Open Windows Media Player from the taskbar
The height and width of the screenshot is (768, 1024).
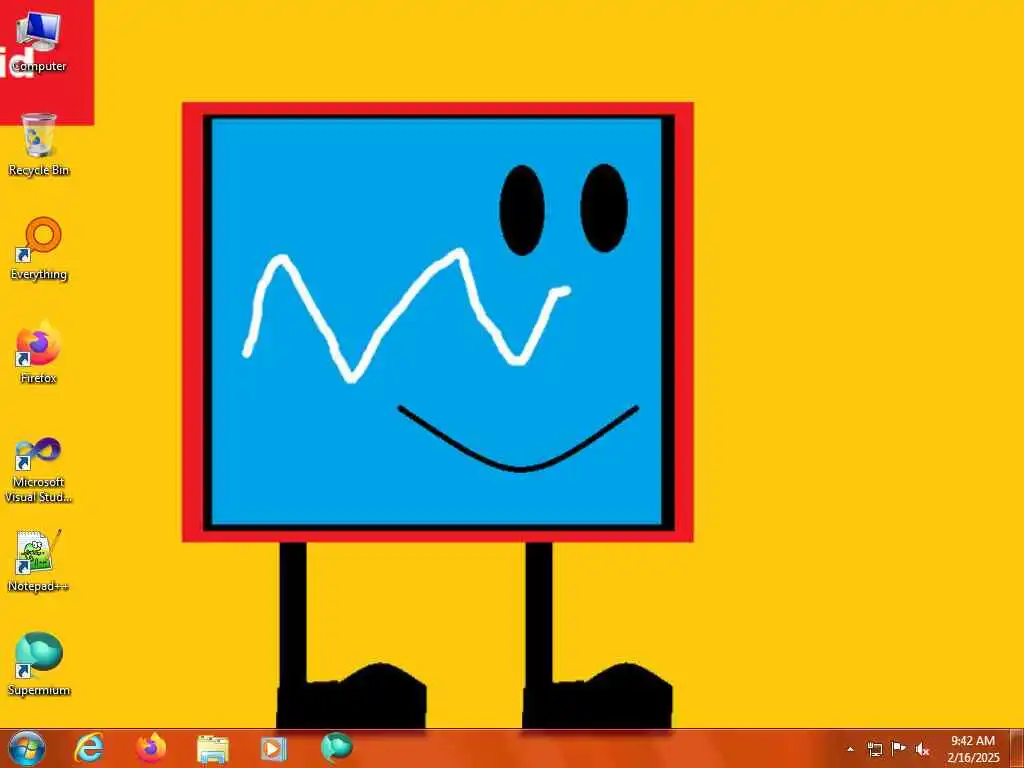pyautogui.click(x=274, y=748)
